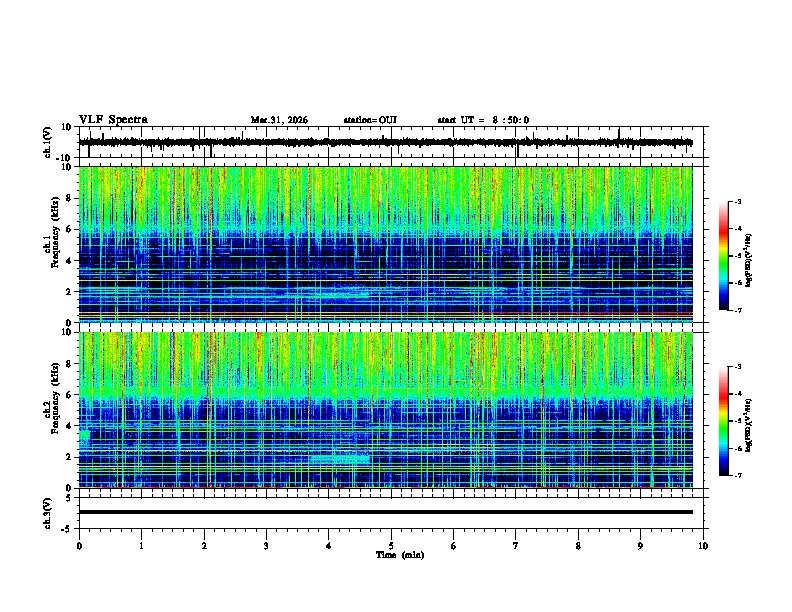Click the ch.2 color scale log(PSD) label
The width and height of the screenshot is (792, 612).
(748, 425)
